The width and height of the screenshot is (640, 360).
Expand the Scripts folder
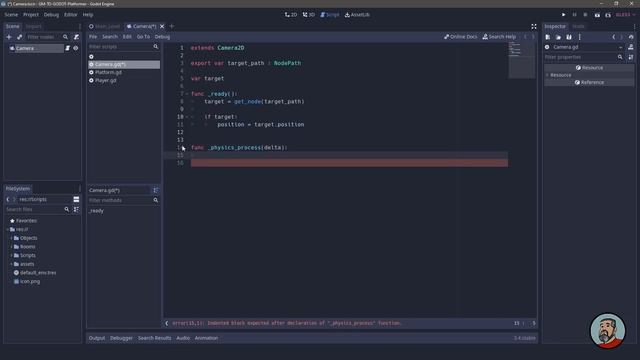(x=11, y=256)
